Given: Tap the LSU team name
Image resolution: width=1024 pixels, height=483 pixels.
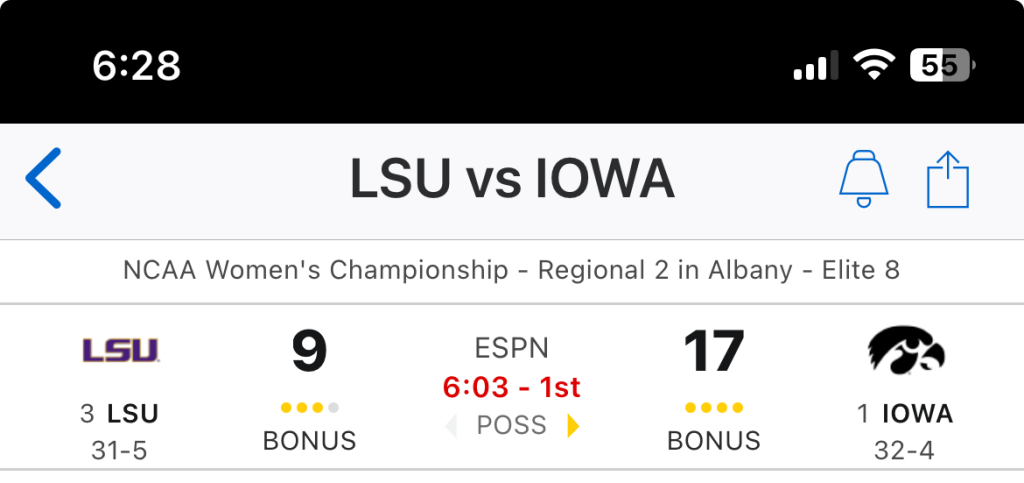Looking at the screenshot, I should 132,413.
